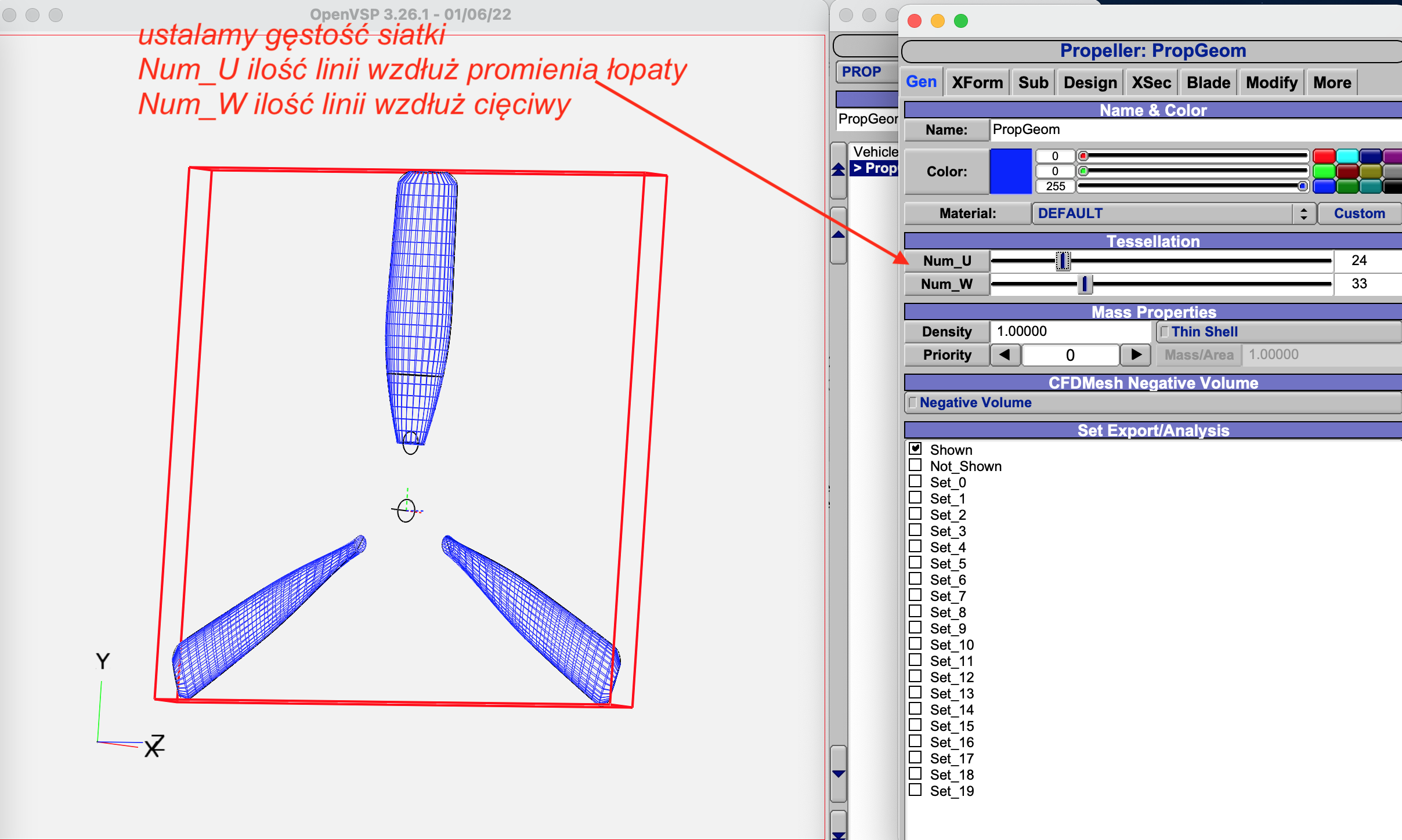This screenshot has height=840, width=1402.
Task: Switch to the Blade tab
Action: [1208, 82]
